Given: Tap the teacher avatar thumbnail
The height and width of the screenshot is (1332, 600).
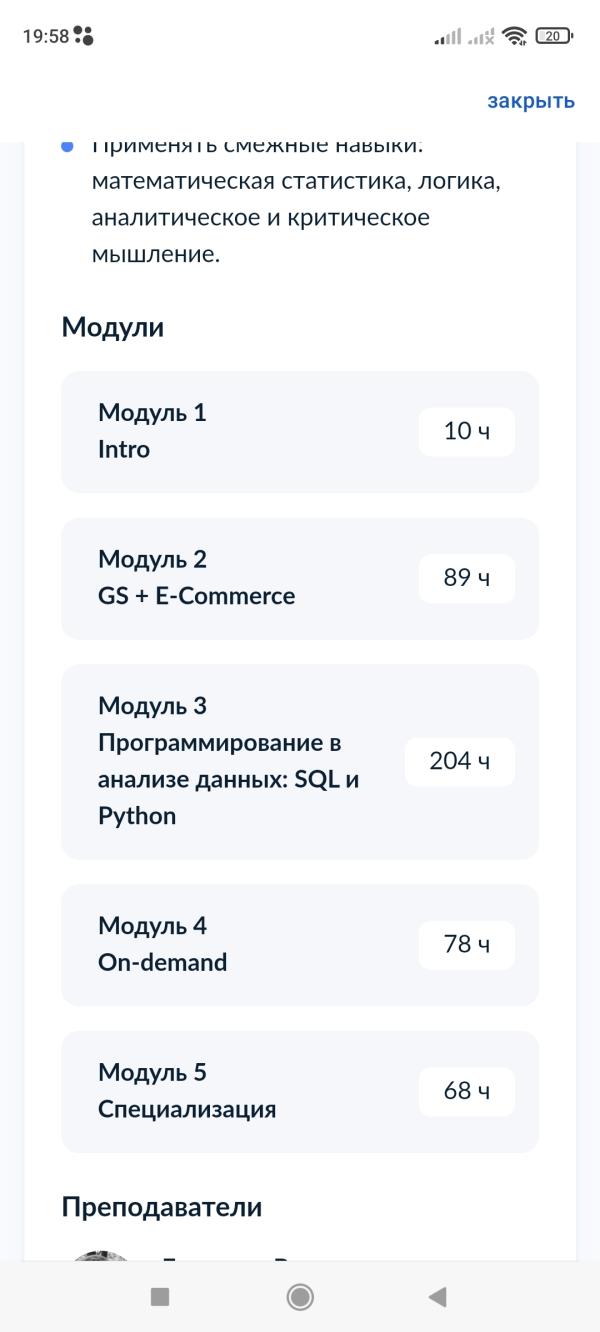Looking at the screenshot, I should pos(100,1256).
